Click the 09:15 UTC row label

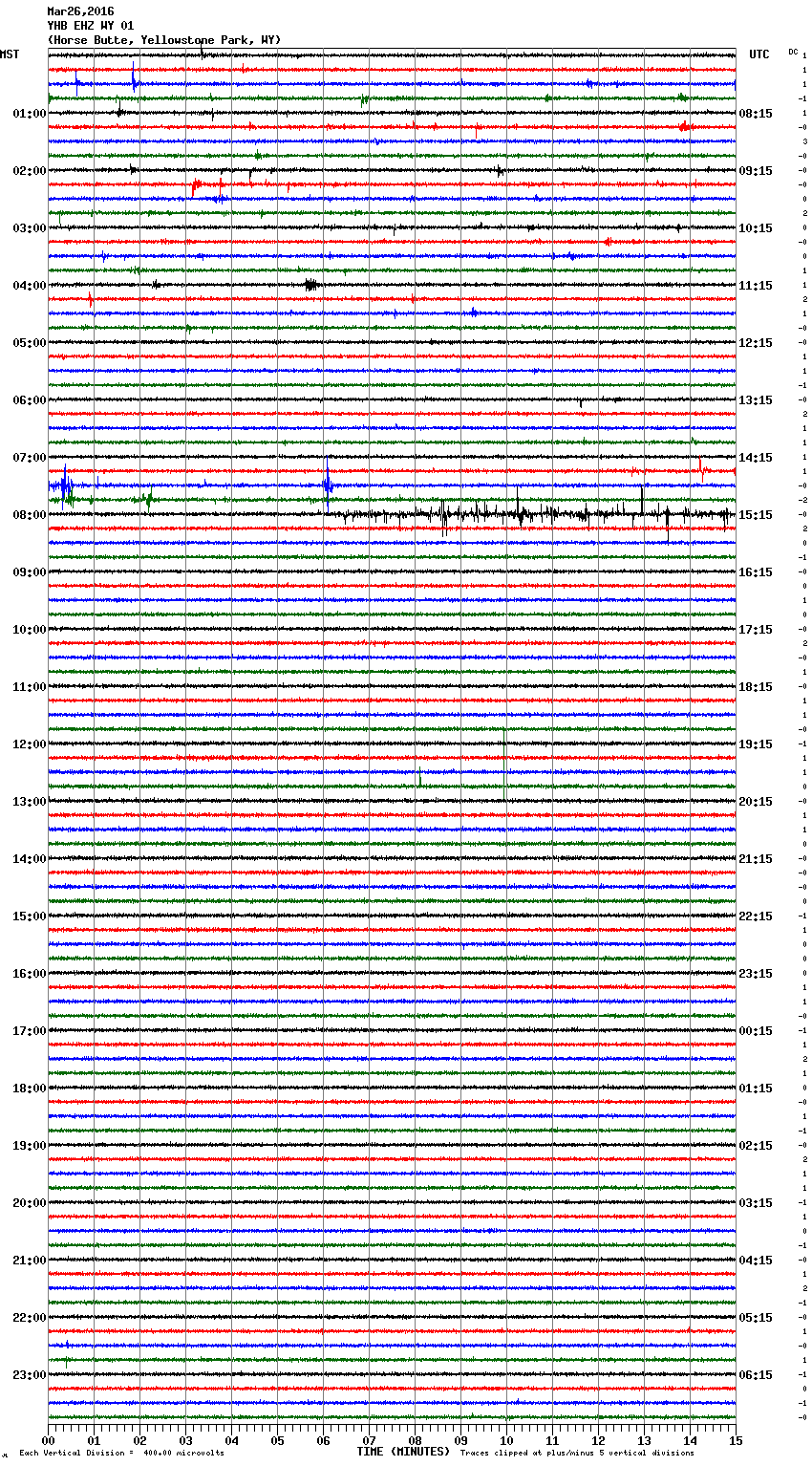756,171
